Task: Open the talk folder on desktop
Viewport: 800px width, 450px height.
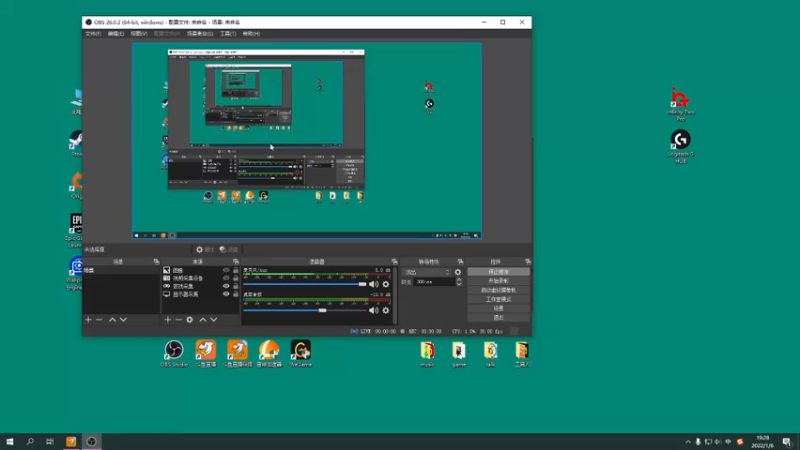Action: click(x=490, y=355)
